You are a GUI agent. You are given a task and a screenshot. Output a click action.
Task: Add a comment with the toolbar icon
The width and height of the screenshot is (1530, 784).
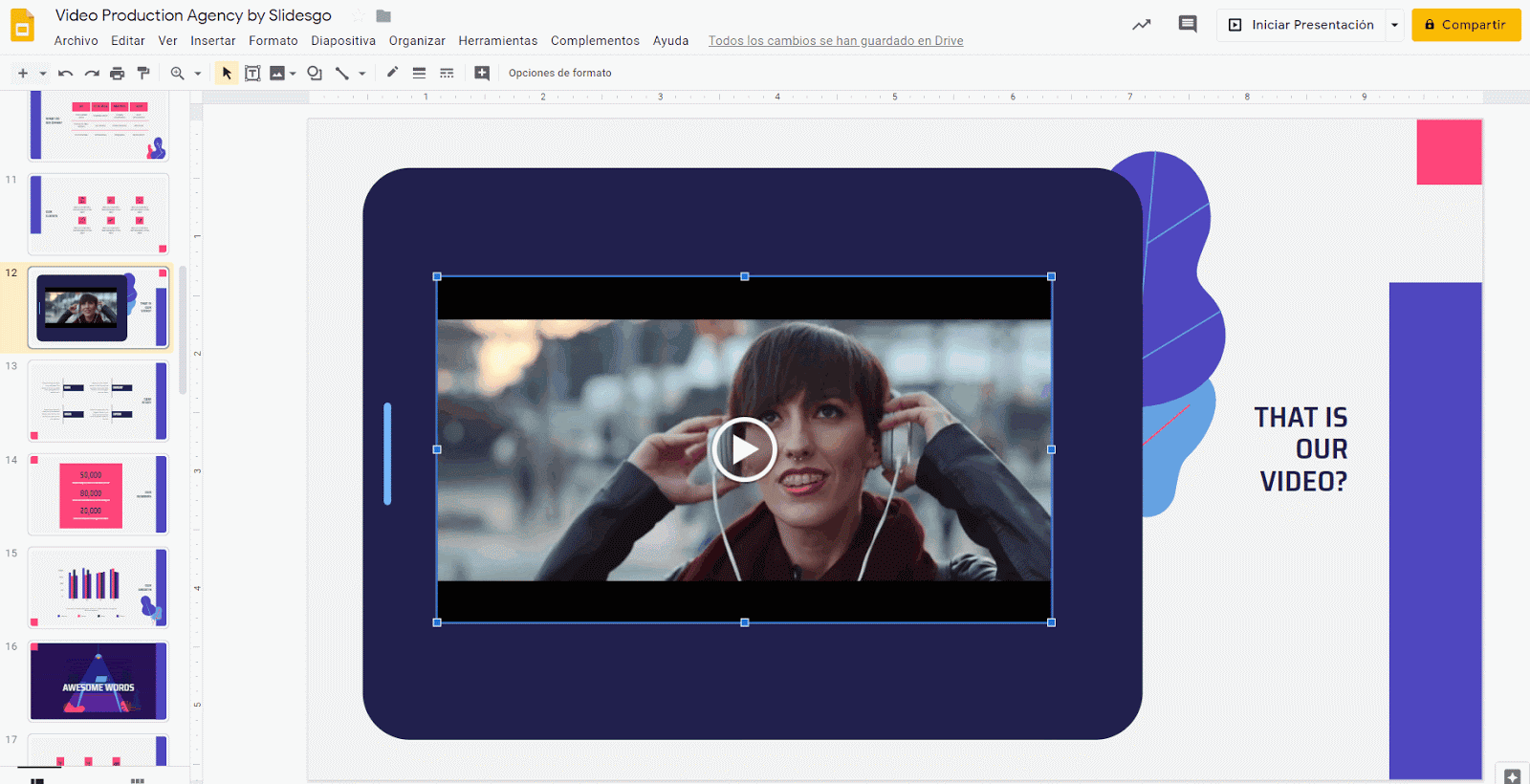482,73
